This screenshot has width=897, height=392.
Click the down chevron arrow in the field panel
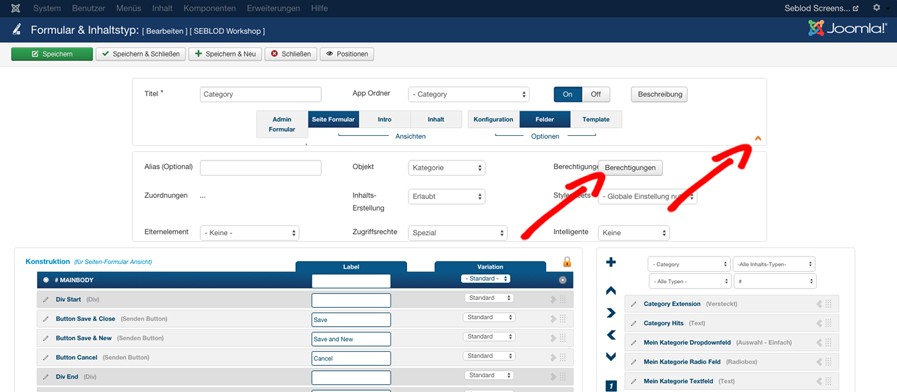click(611, 357)
